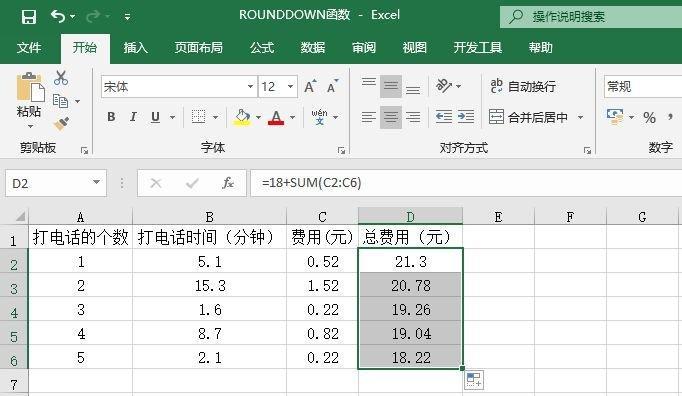Screen dimensions: 682x396
Task: Align text right
Action: 413,117
